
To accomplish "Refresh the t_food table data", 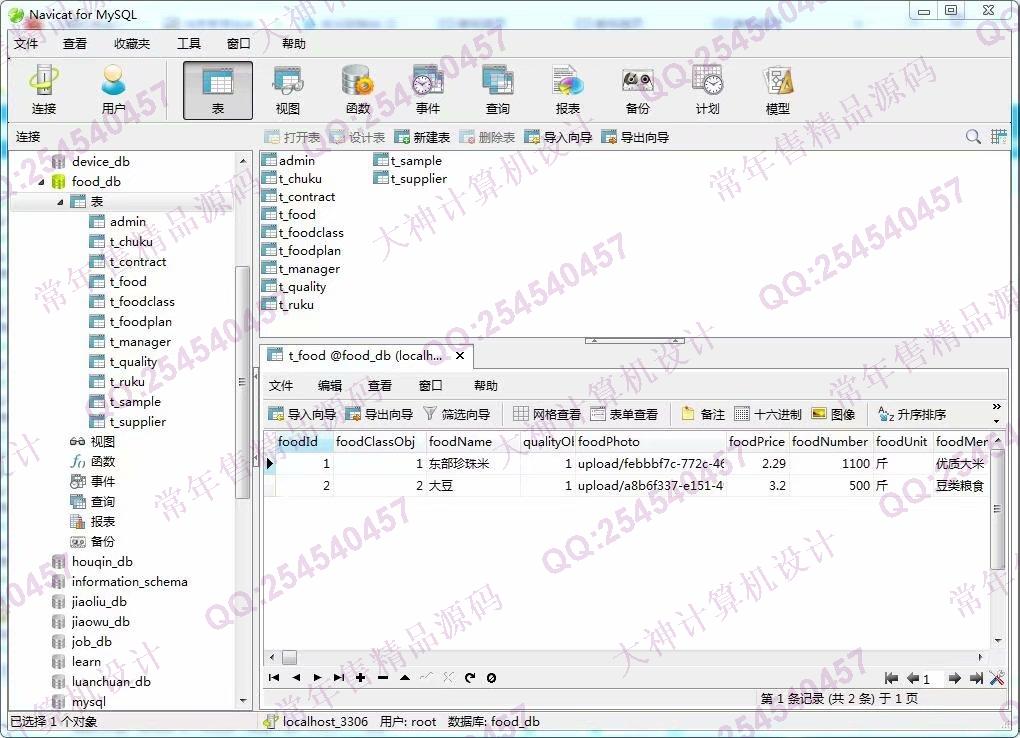I will click(x=470, y=677).
